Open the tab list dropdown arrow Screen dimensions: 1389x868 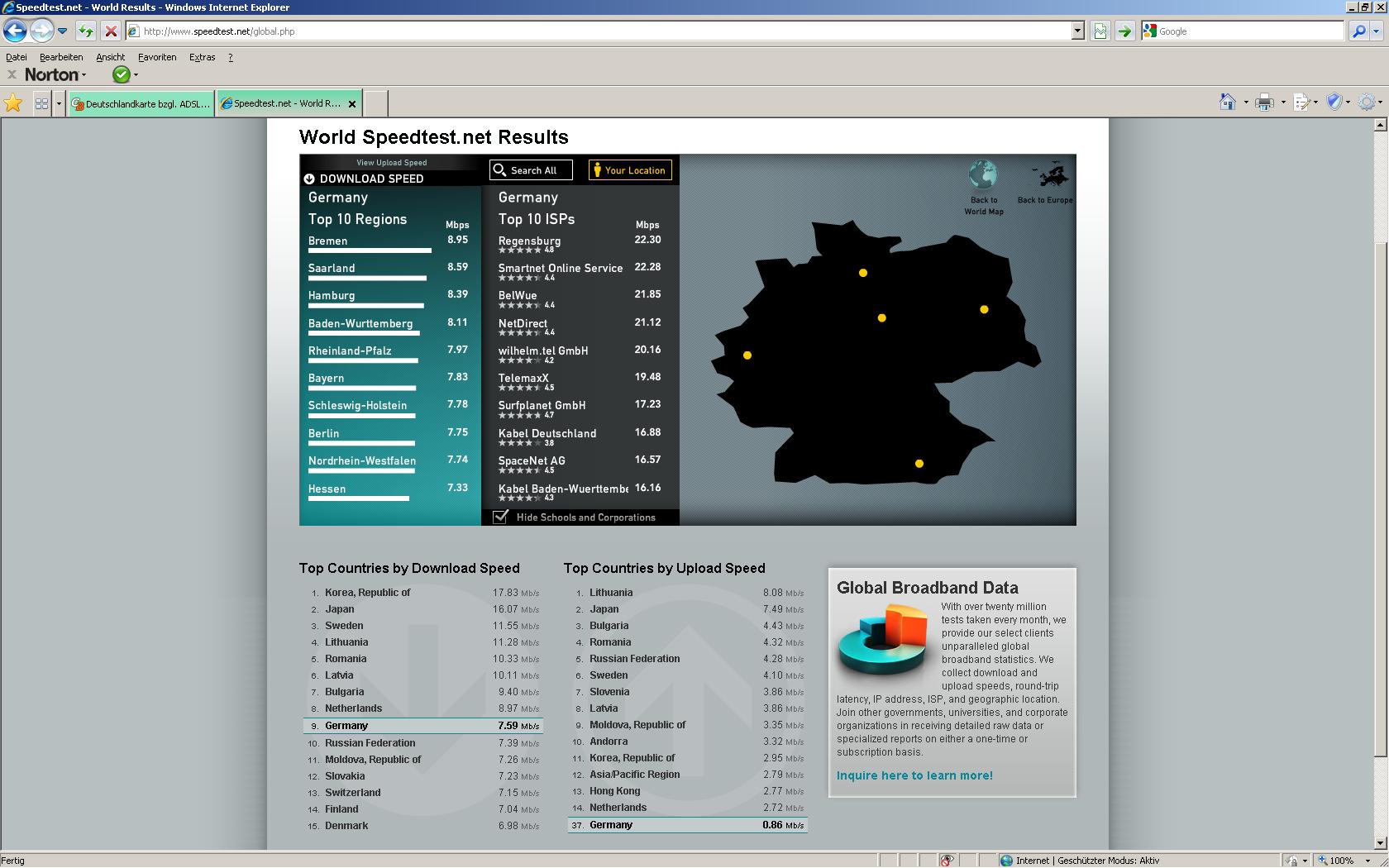point(59,103)
